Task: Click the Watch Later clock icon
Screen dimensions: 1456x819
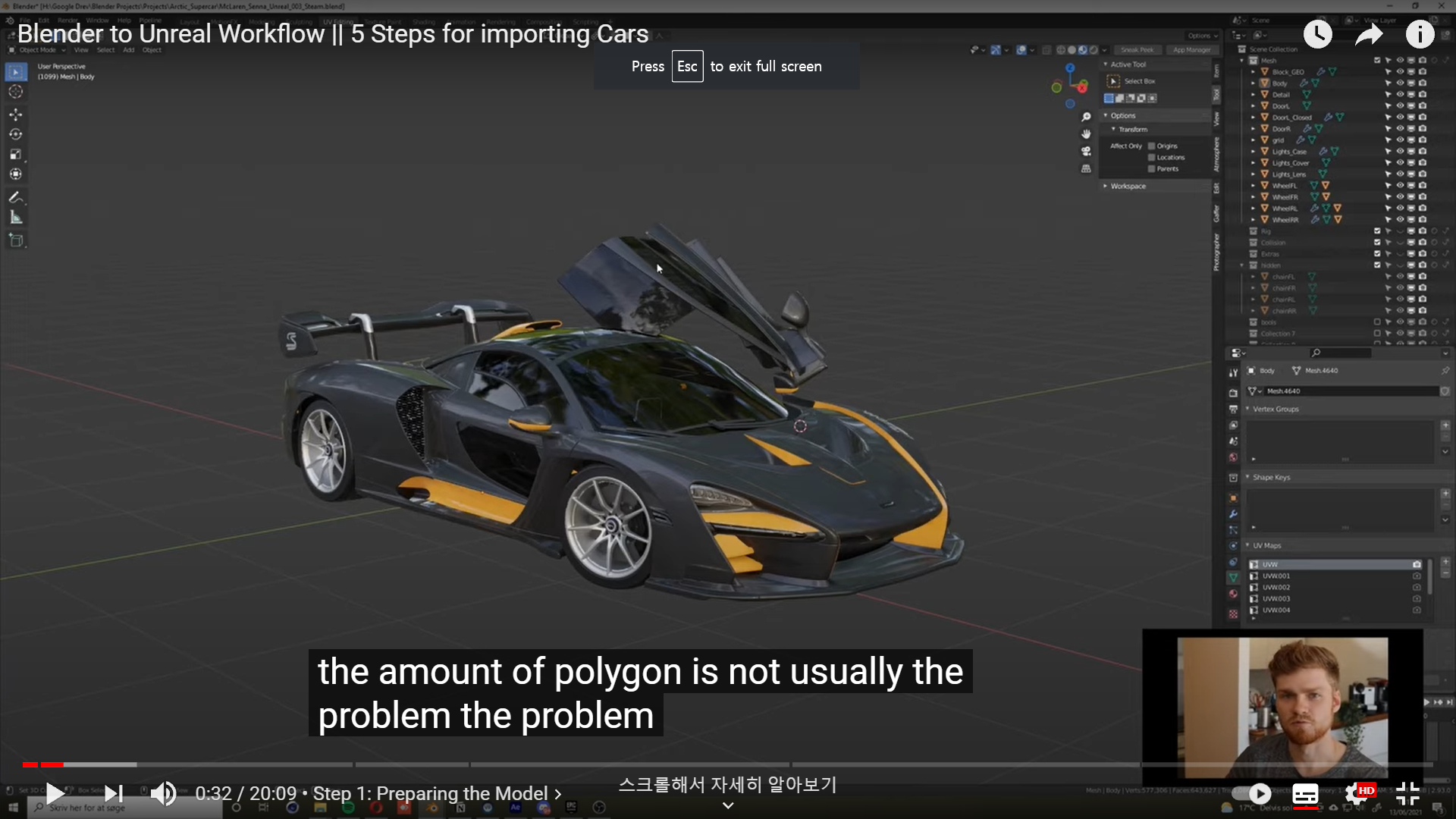Action: tap(1318, 34)
